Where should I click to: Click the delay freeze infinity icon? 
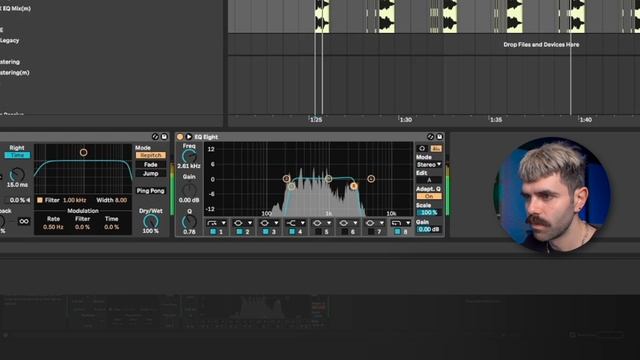(x=24, y=221)
